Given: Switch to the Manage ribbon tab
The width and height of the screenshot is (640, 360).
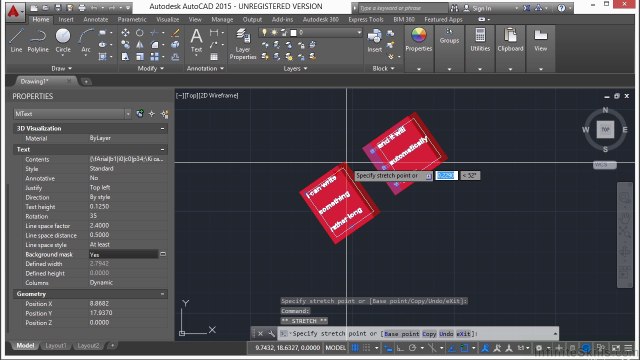Looking at the screenshot, I should pyautogui.click(x=222, y=20).
